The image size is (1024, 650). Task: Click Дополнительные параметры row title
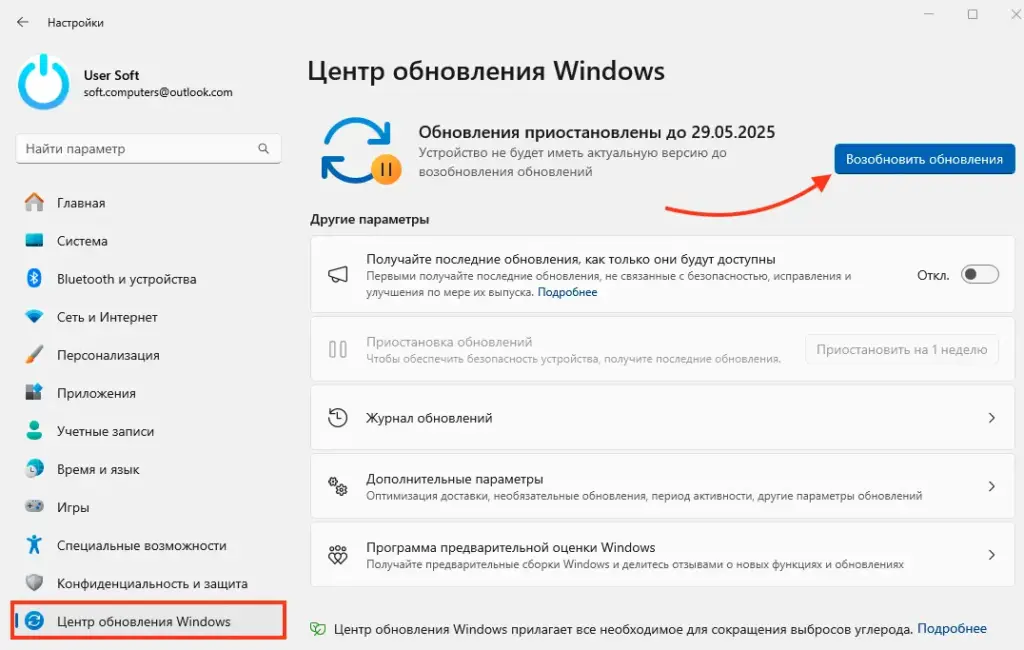455,479
